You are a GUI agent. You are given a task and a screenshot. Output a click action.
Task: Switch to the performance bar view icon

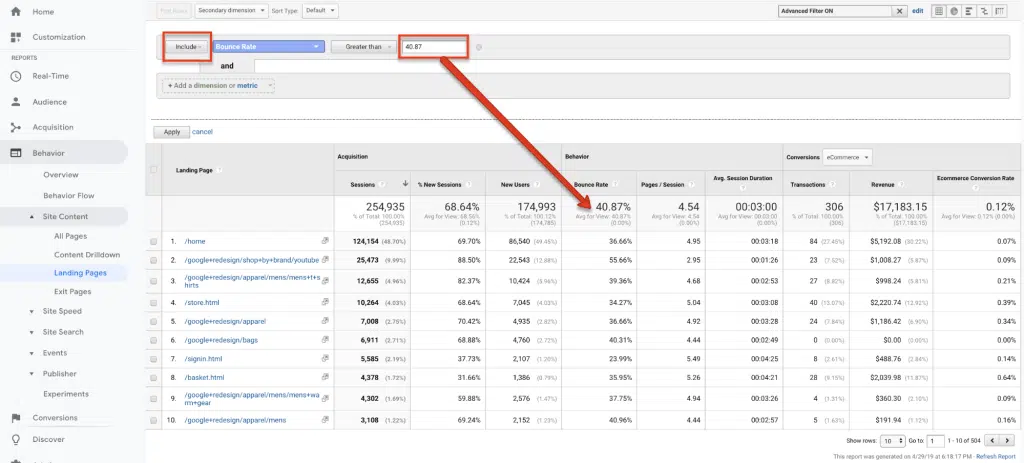click(968, 11)
